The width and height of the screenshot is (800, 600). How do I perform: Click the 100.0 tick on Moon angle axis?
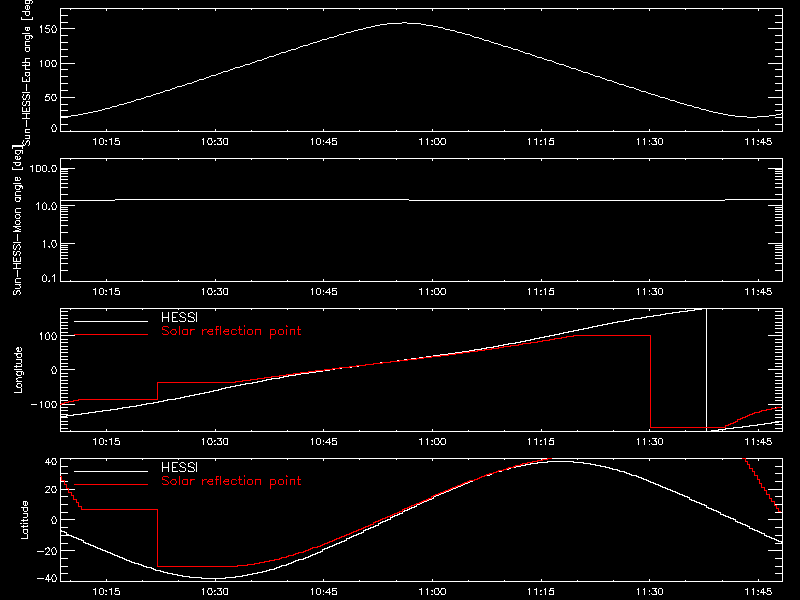point(43,168)
